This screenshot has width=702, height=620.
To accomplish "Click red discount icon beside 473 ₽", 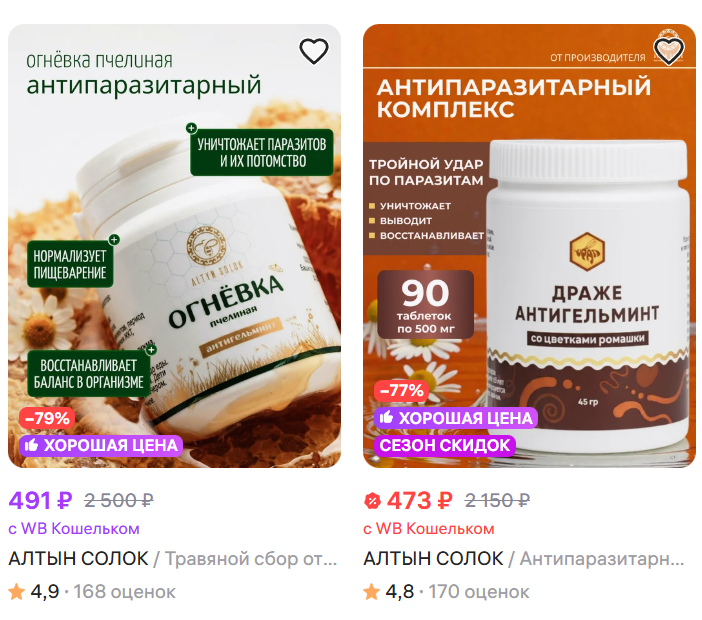I will tap(372, 500).
